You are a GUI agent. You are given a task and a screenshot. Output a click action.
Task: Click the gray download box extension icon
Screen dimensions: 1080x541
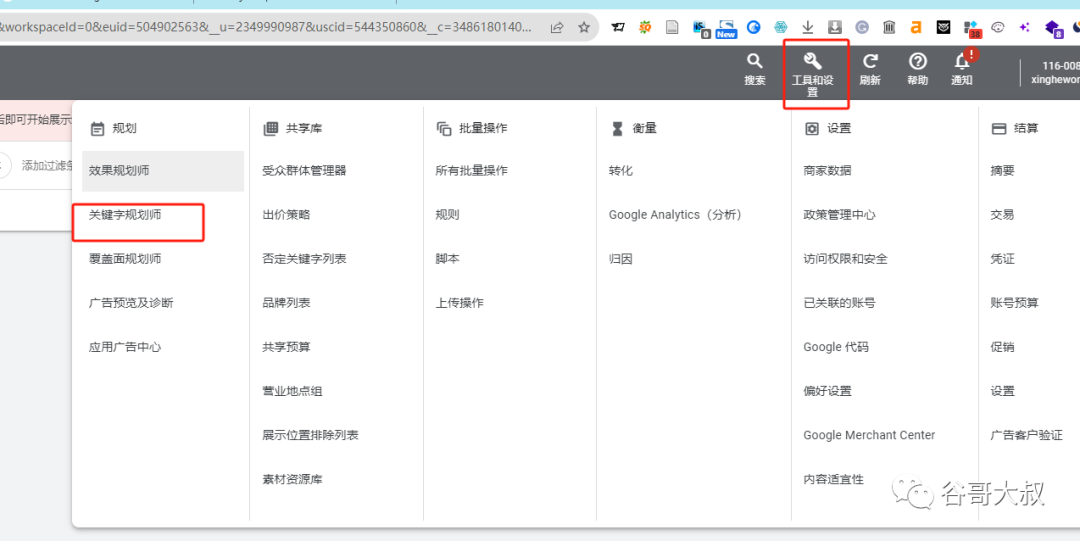(835, 28)
